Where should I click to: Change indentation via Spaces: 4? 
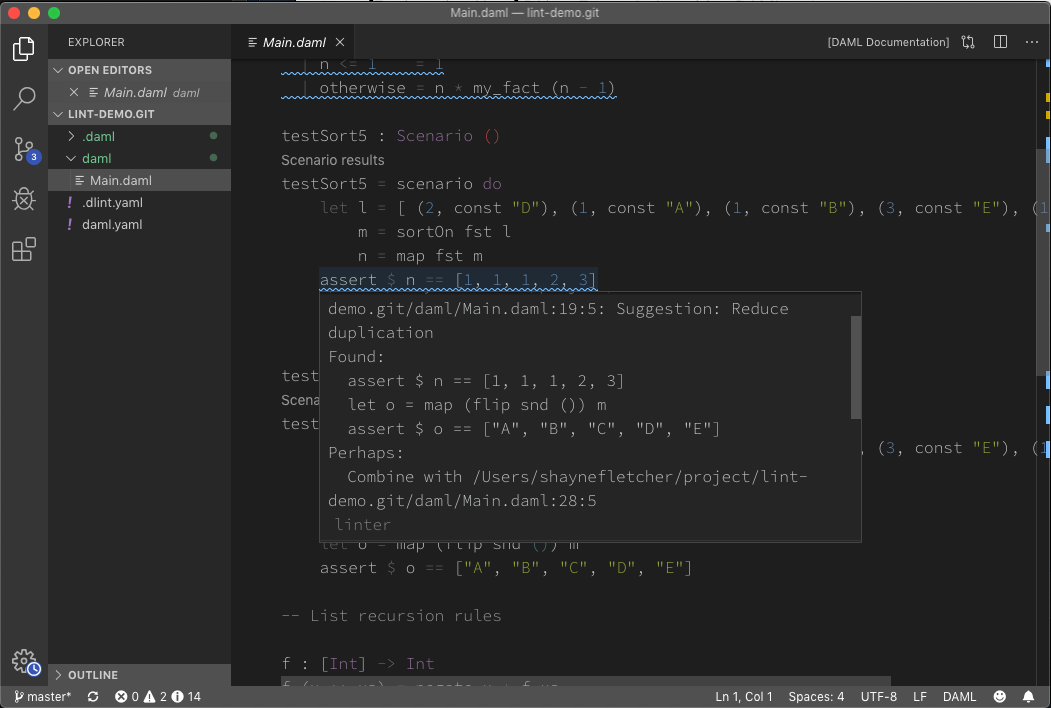coord(816,697)
